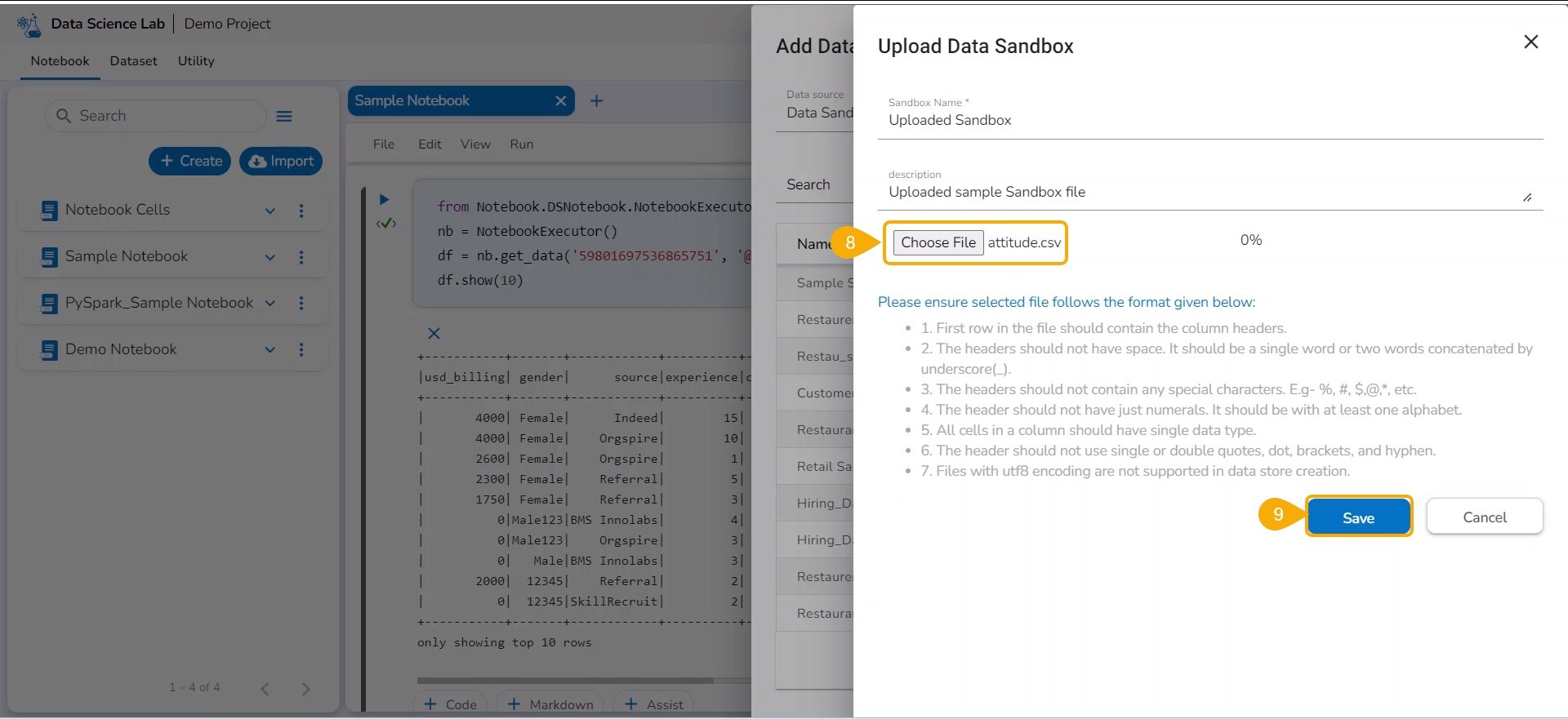Open three-dot menu for Demo Notebook
The height and width of the screenshot is (719, 1568).
tap(301, 350)
